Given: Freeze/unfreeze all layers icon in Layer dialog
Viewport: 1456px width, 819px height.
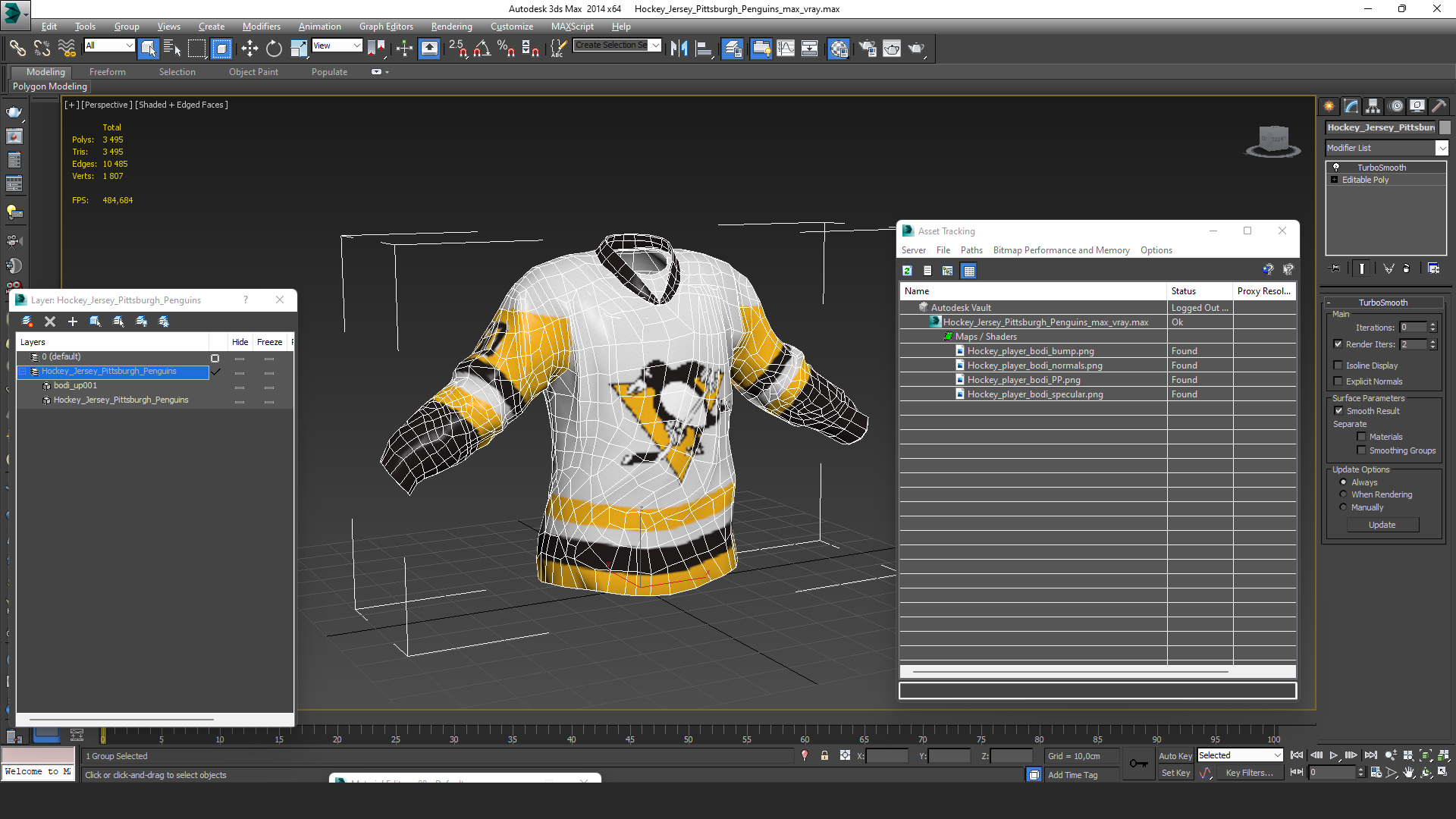Looking at the screenshot, I should pos(164,322).
